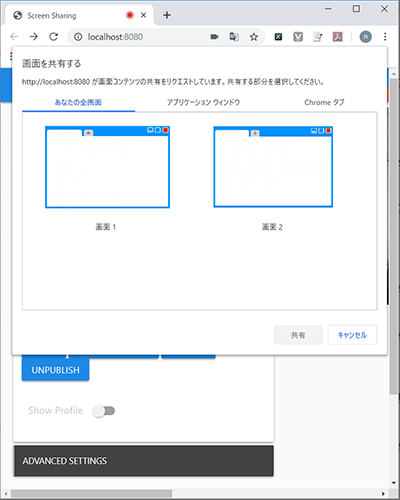Select the 画面 2 screen thumbnail

pos(273,167)
